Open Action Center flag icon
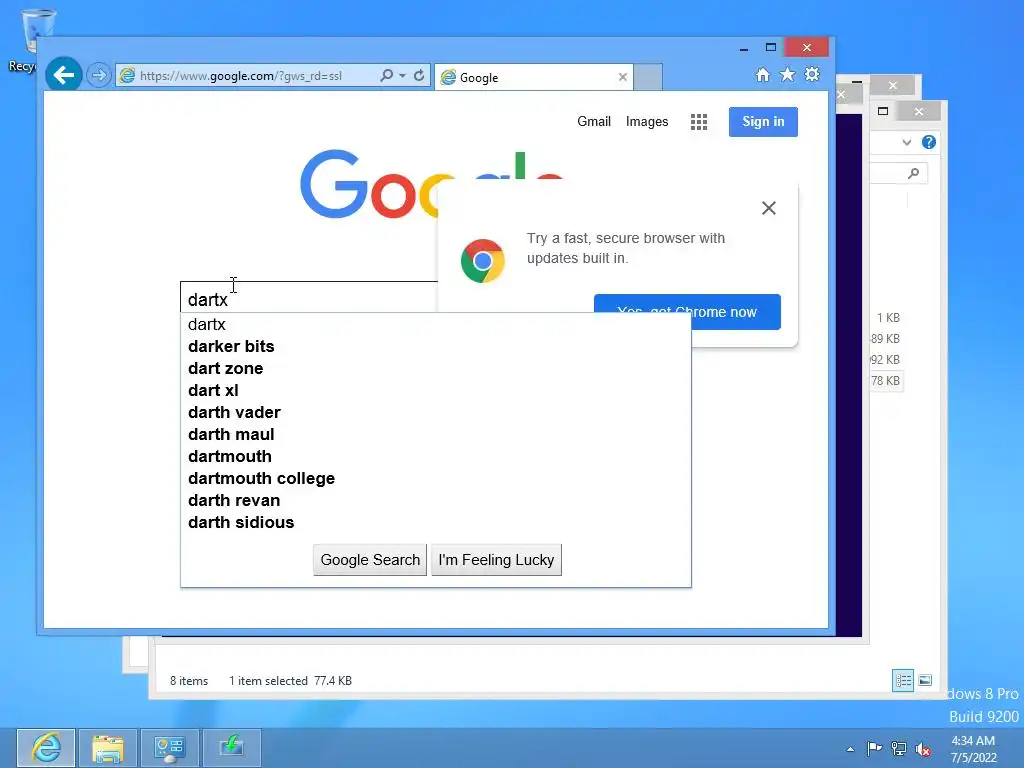The height and width of the screenshot is (768, 1024). tap(874, 748)
